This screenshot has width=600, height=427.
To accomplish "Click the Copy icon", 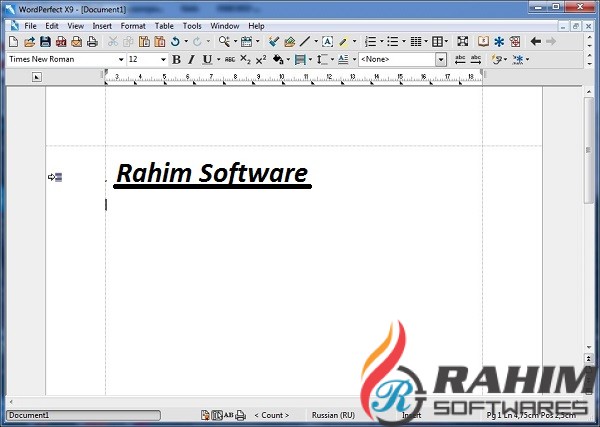I will (128, 41).
